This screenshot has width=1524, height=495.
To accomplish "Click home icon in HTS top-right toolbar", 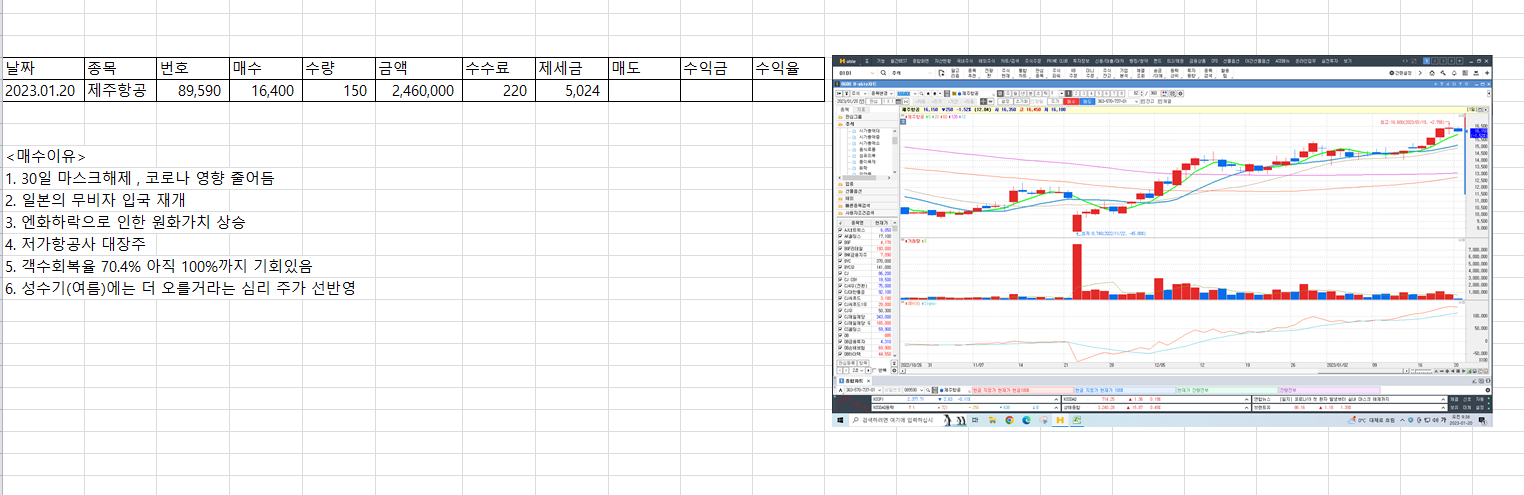I will click(1432, 73).
